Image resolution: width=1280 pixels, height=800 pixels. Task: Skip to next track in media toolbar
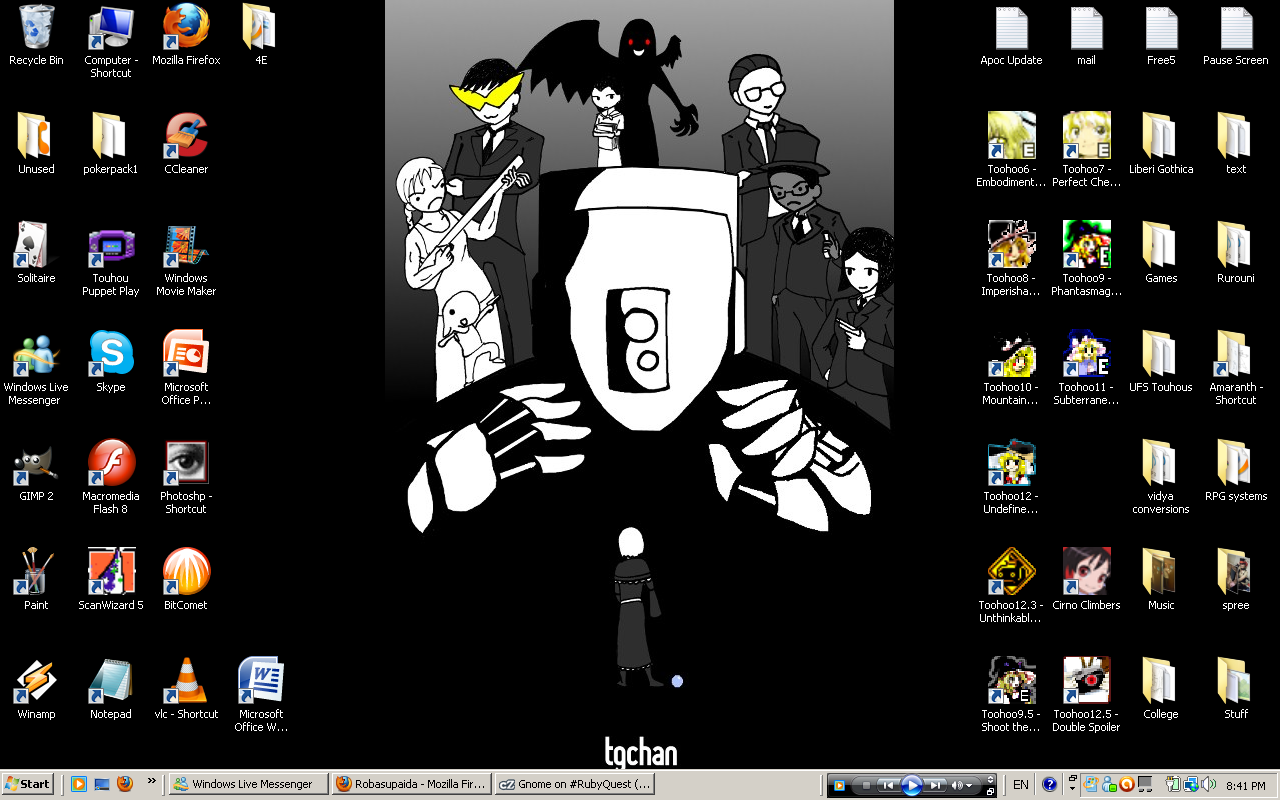point(934,785)
